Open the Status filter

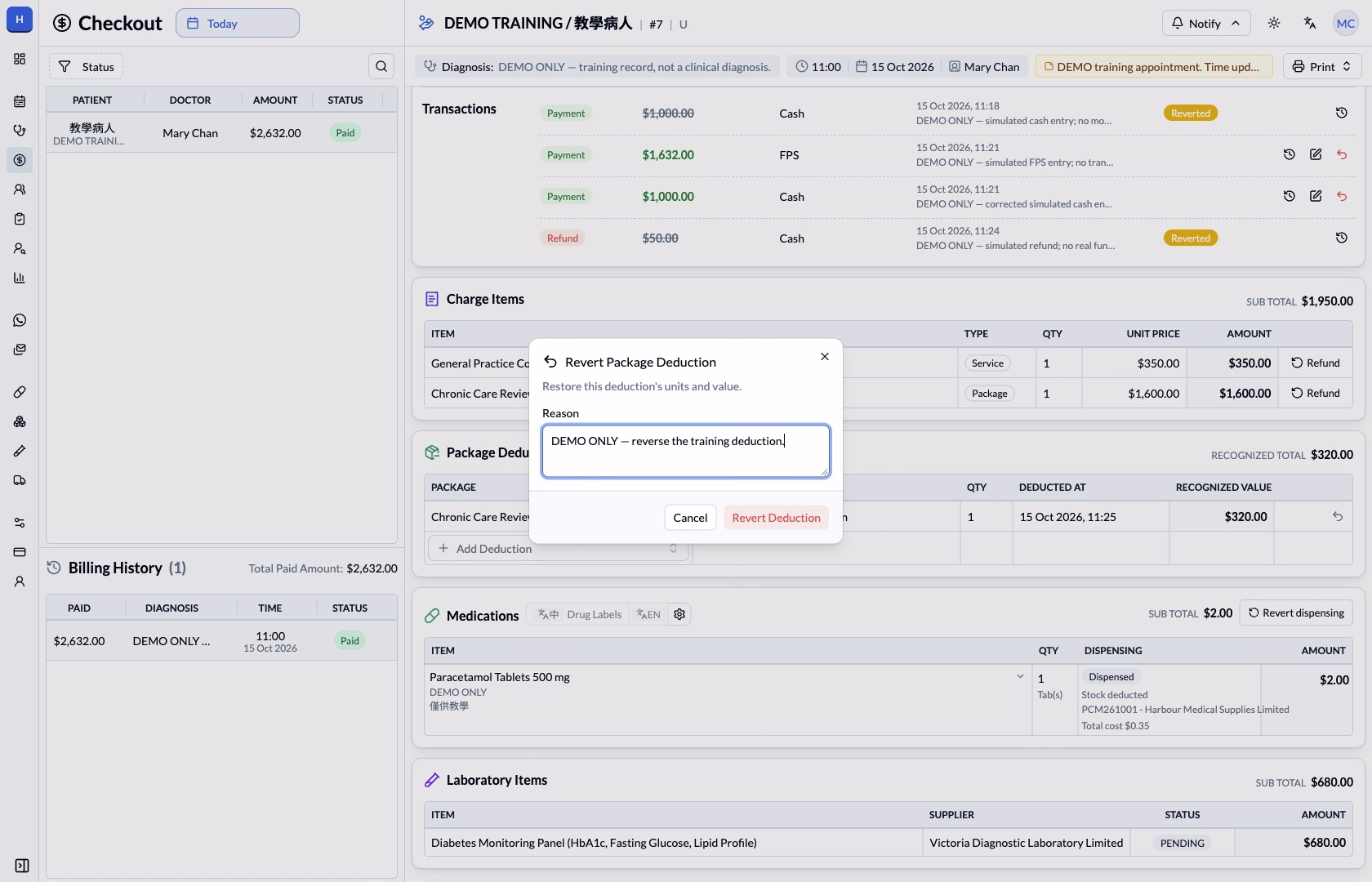(86, 66)
